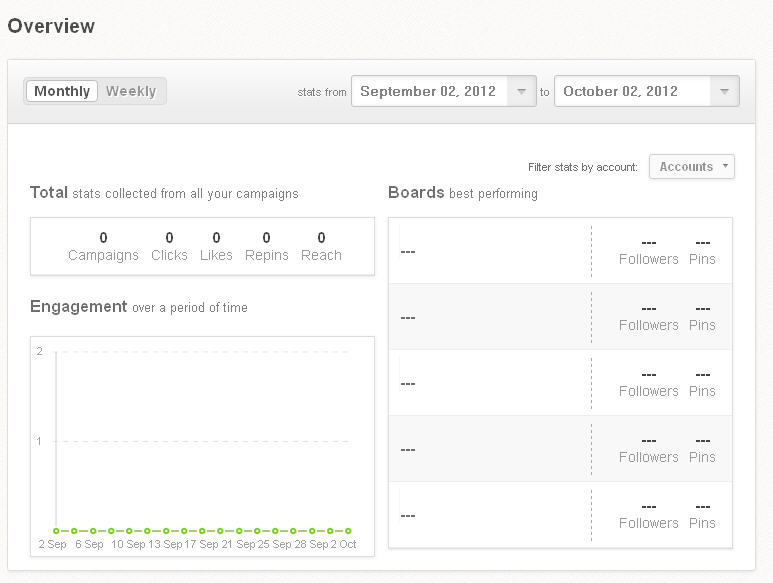Click the 2 Oct data point on Engagement chart
Viewport: 773px width, 583px height.
tap(348, 531)
